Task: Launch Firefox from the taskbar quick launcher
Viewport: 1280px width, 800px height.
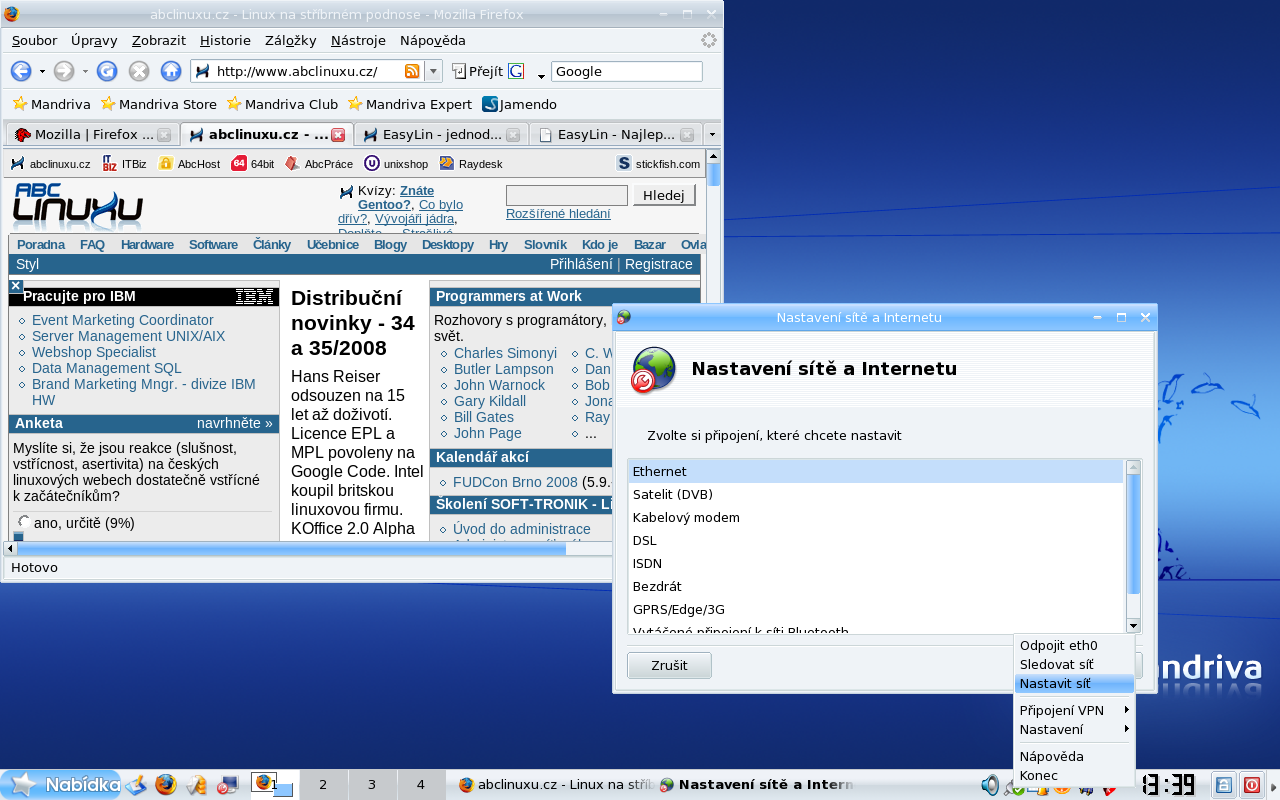Action: coord(166,785)
